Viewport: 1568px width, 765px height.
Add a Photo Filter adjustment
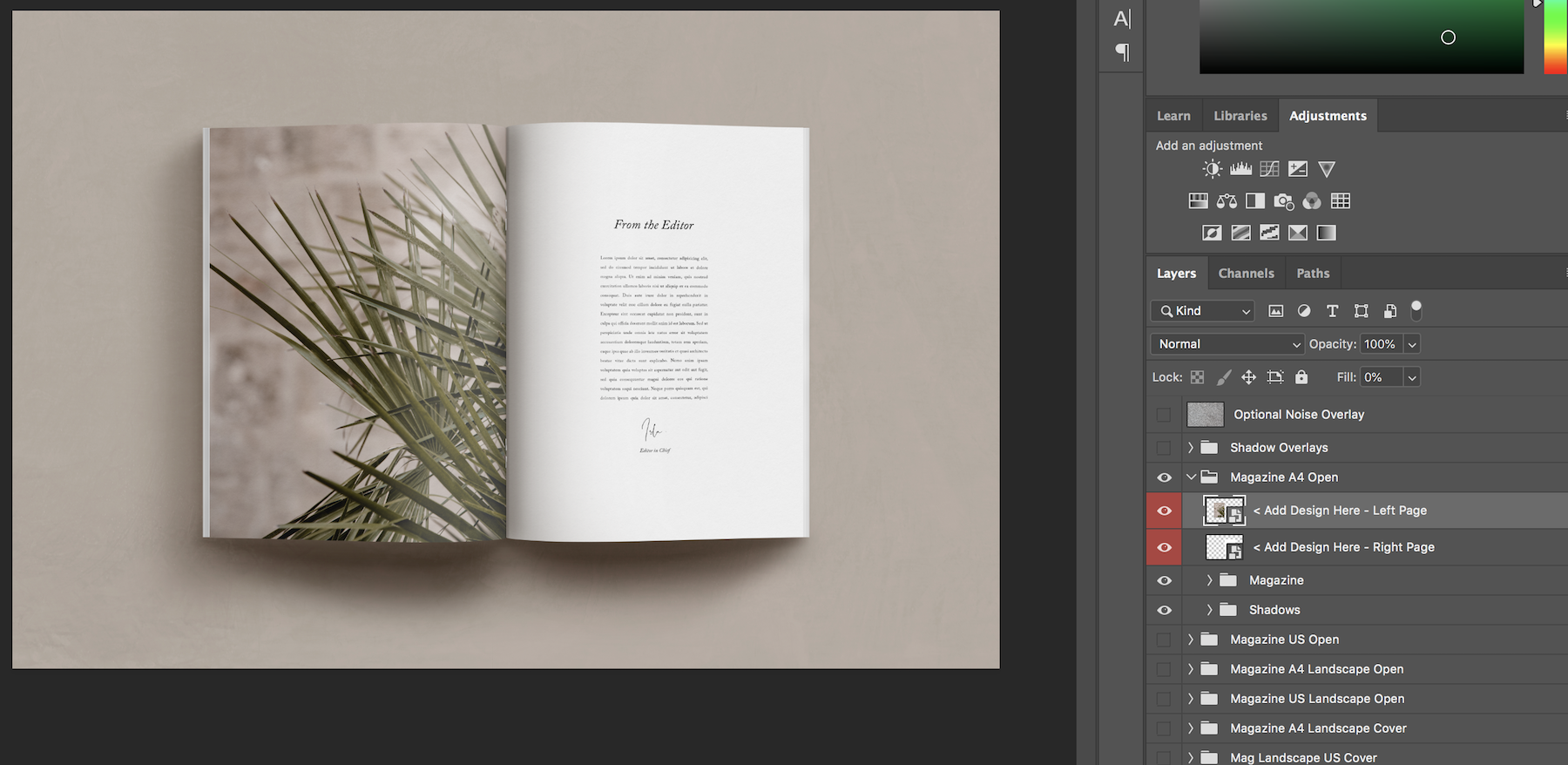pos(1283,201)
